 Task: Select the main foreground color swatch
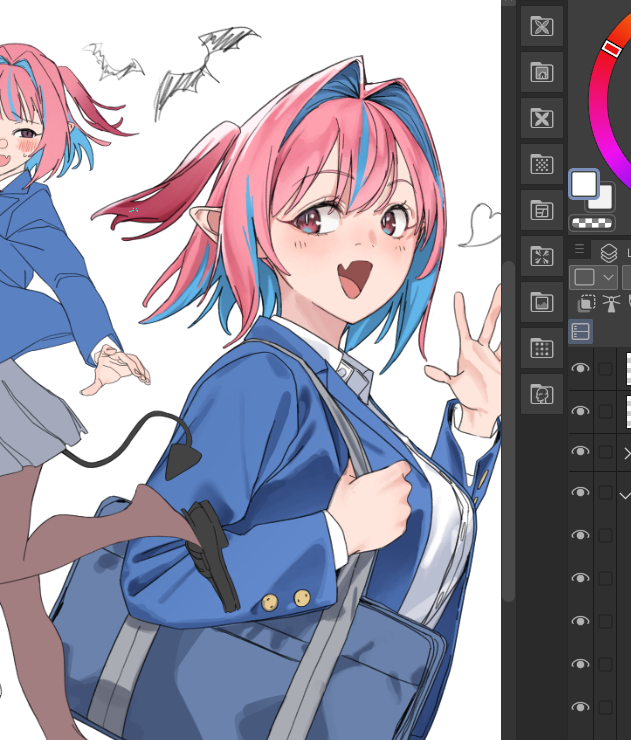pyautogui.click(x=584, y=184)
